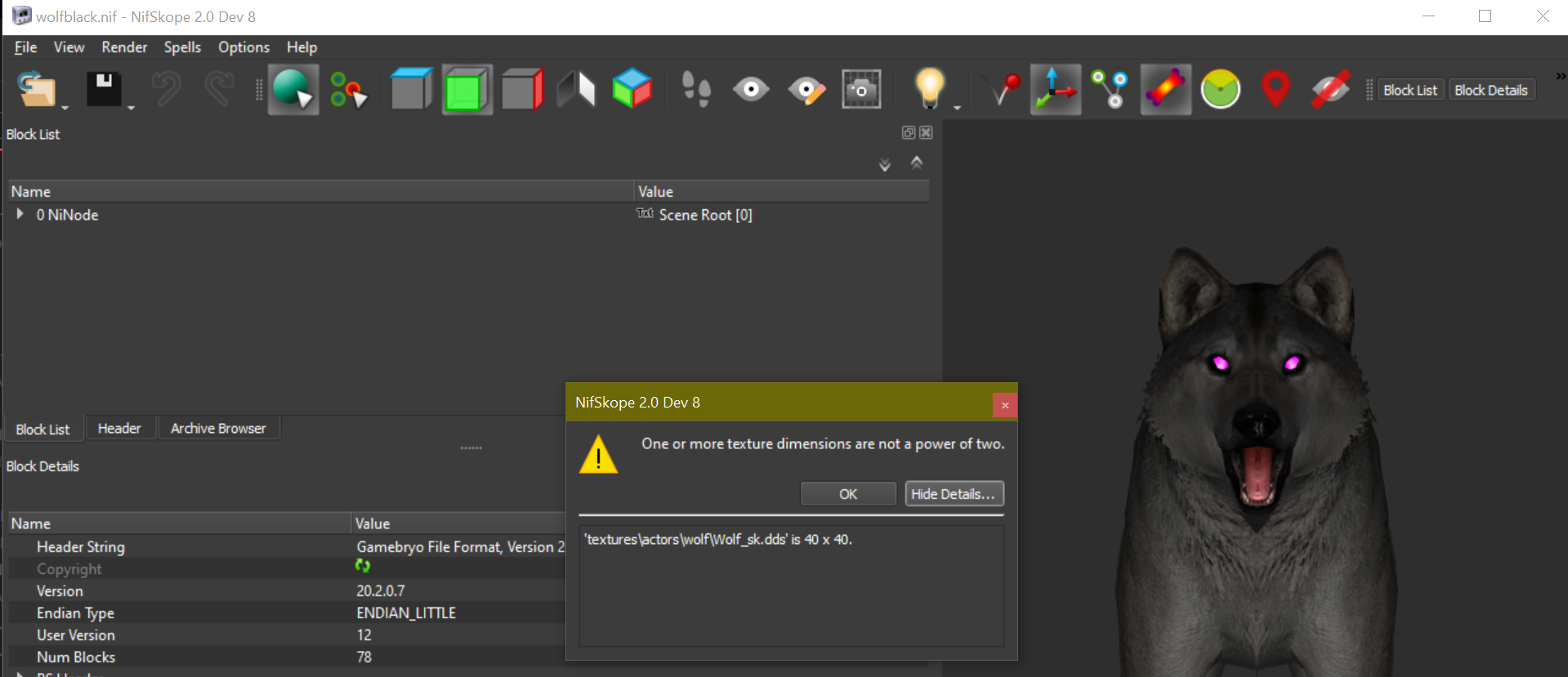This screenshot has height=677, width=1568.
Task: Click the Scene Root [0] value
Action: (x=705, y=215)
